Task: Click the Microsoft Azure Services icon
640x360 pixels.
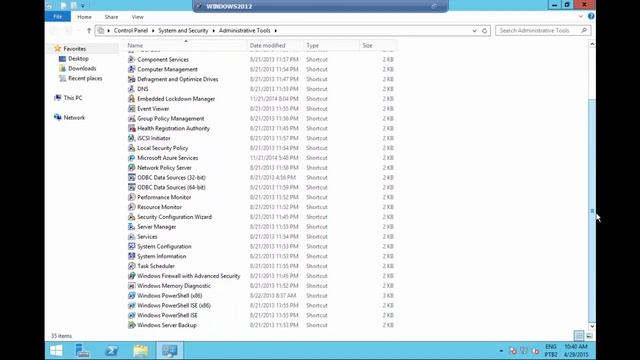Action: (x=131, y=158)
